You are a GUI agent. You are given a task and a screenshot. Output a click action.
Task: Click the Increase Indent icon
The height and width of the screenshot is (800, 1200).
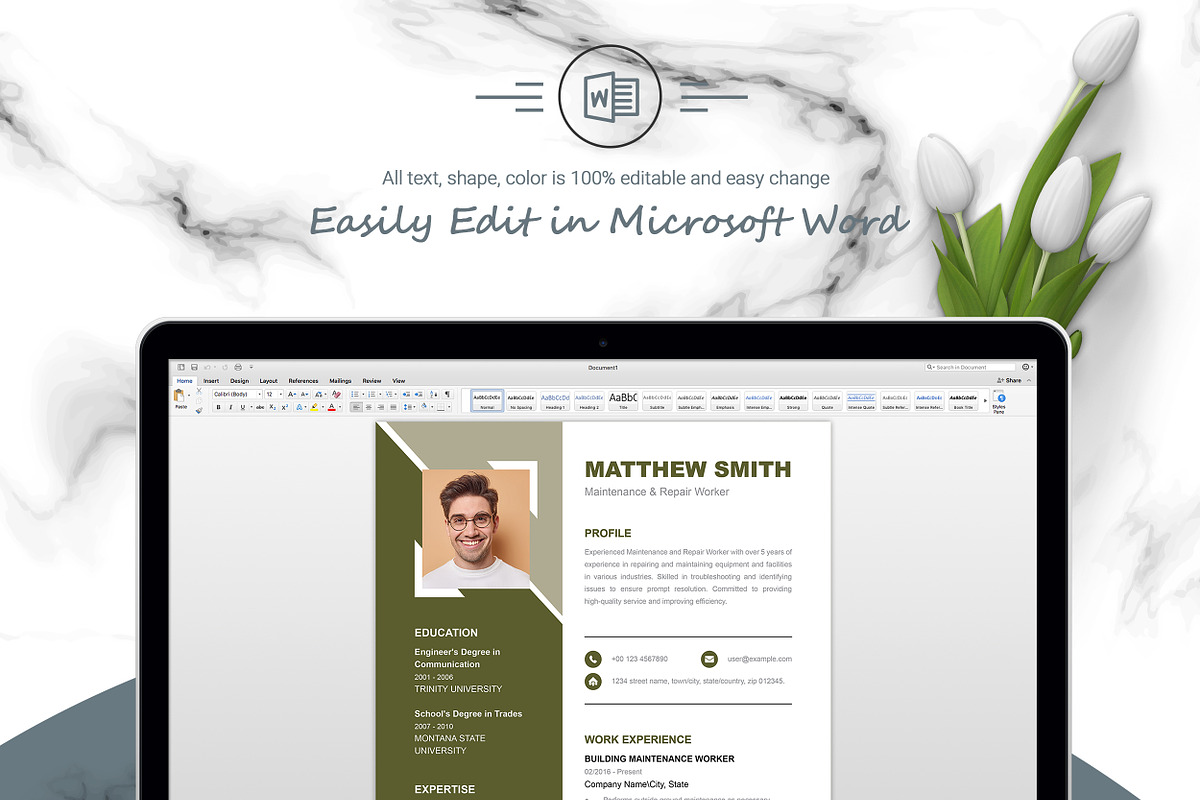pyautogui.click(x=418, y=394)
